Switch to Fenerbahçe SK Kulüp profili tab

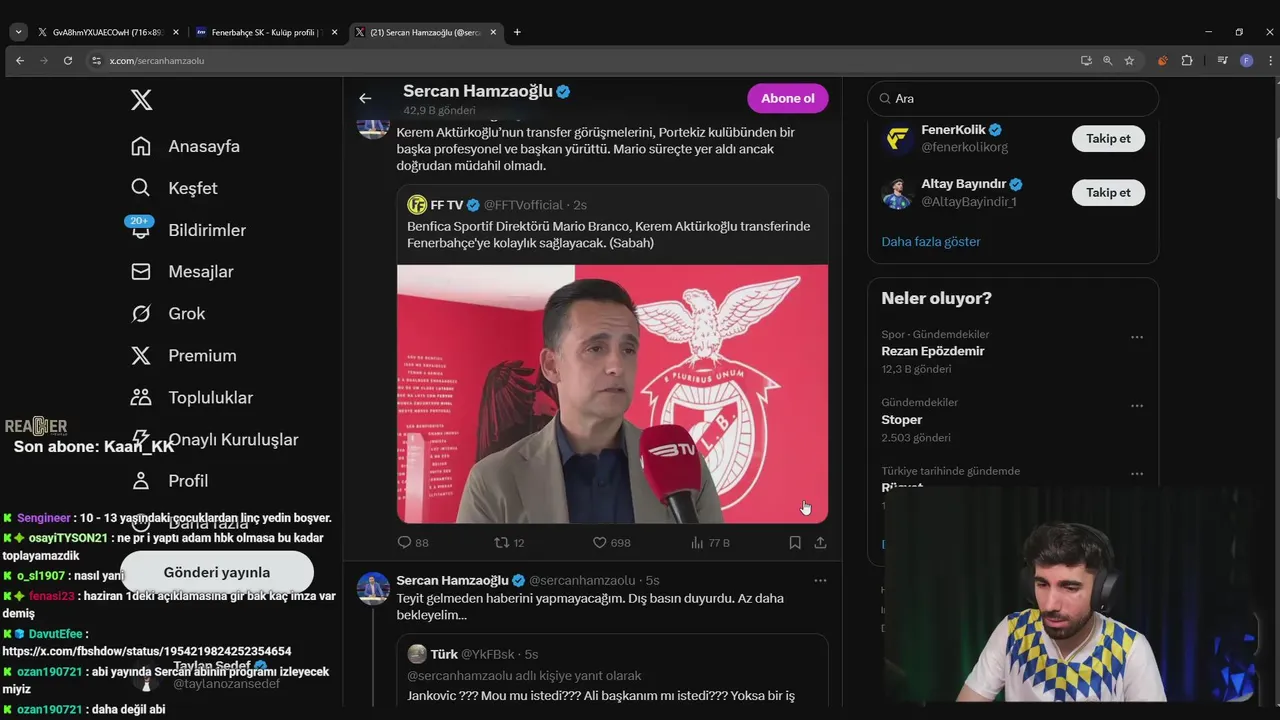pyautogui.click(x=265, y=32)
